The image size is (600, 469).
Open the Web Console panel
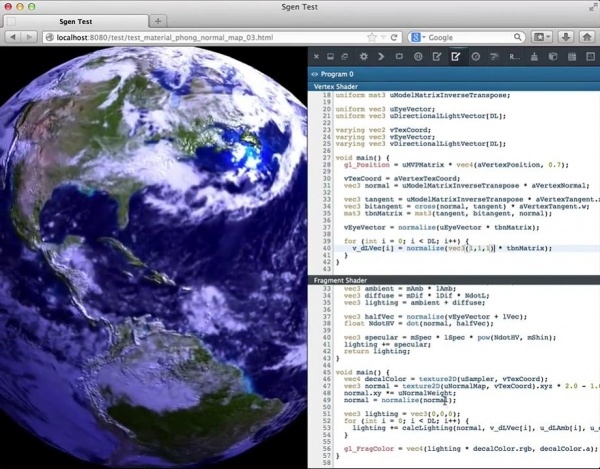coord(382,57)
